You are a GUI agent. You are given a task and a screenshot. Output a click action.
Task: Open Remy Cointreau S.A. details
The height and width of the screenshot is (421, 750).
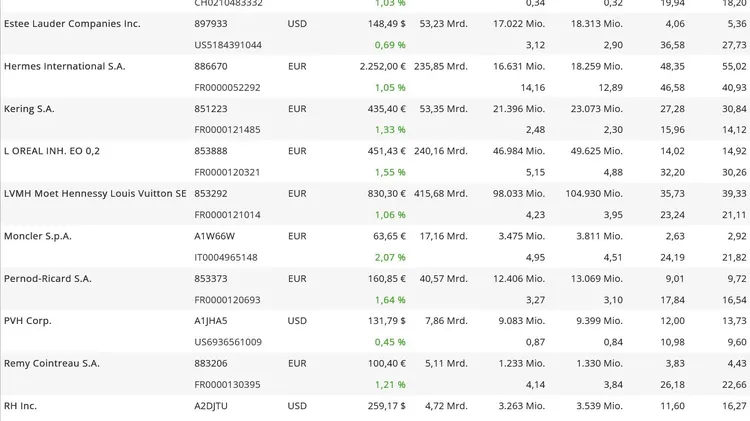[x=52, y=363]
